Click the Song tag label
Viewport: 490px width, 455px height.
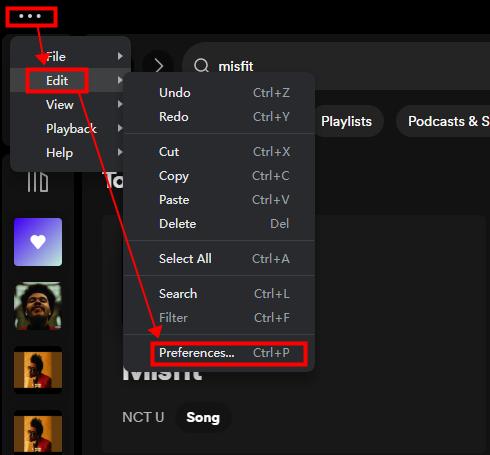pos(203,417)
